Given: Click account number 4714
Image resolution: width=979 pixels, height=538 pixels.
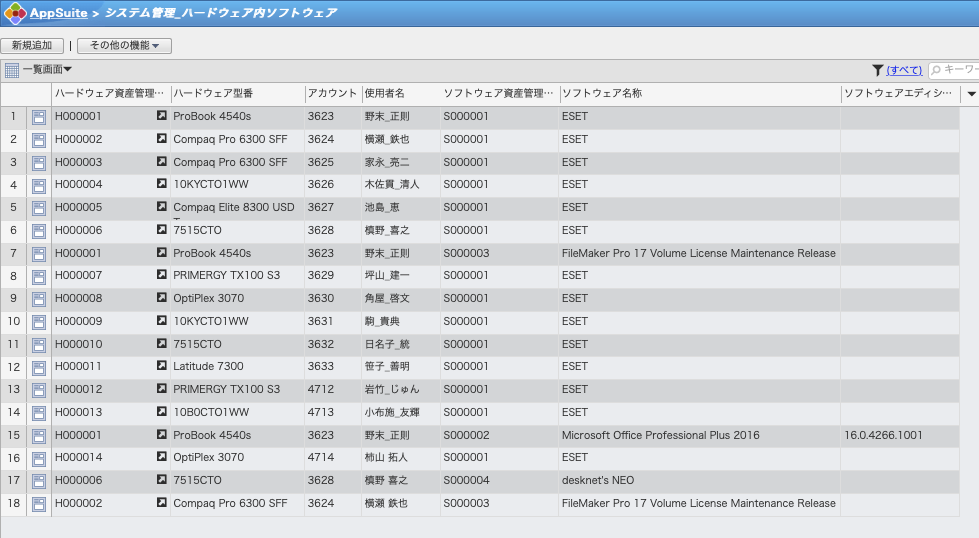Looking at the screenshot, I should (320, 457).
